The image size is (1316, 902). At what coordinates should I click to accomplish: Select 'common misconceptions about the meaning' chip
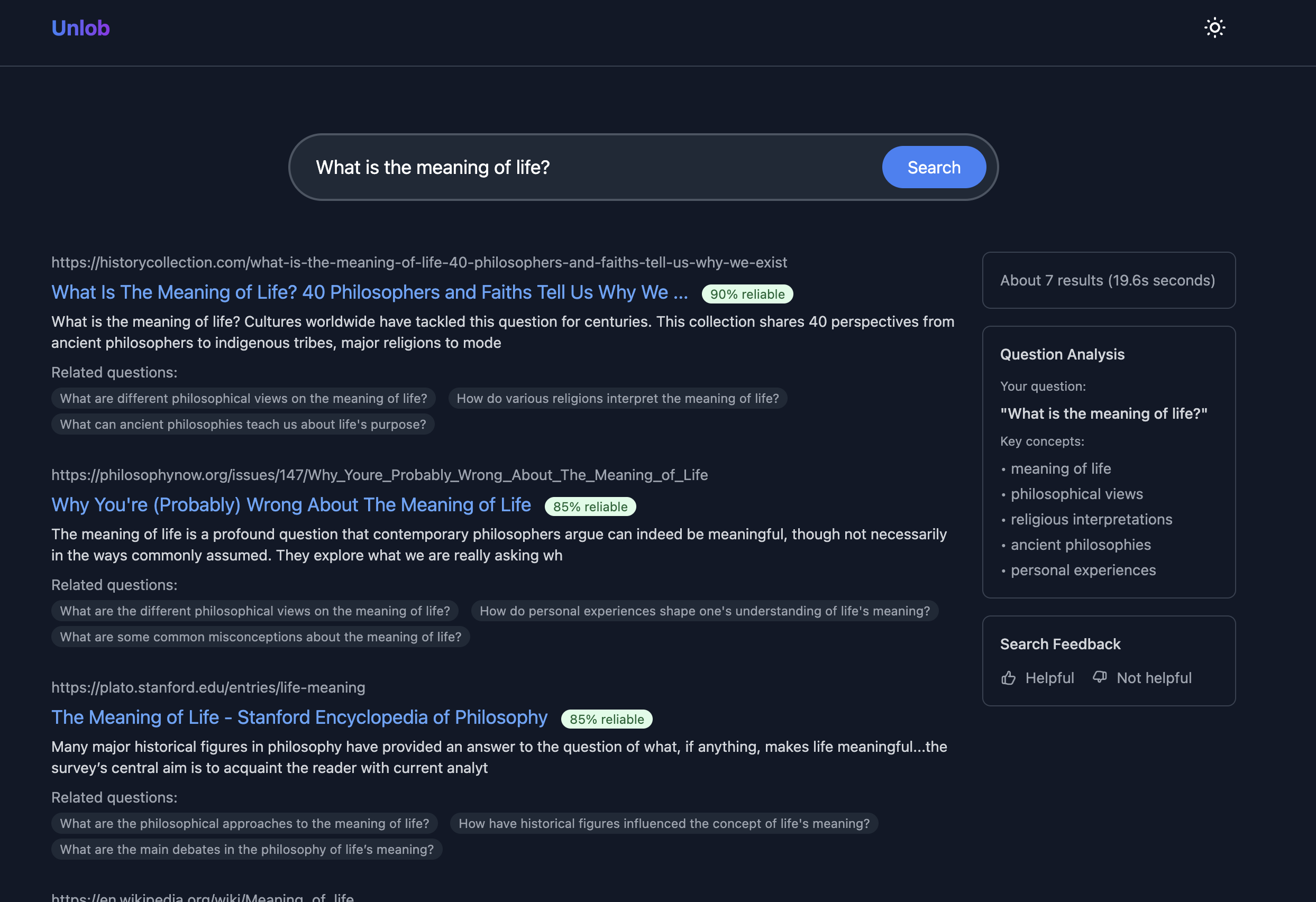pos(260,637)
